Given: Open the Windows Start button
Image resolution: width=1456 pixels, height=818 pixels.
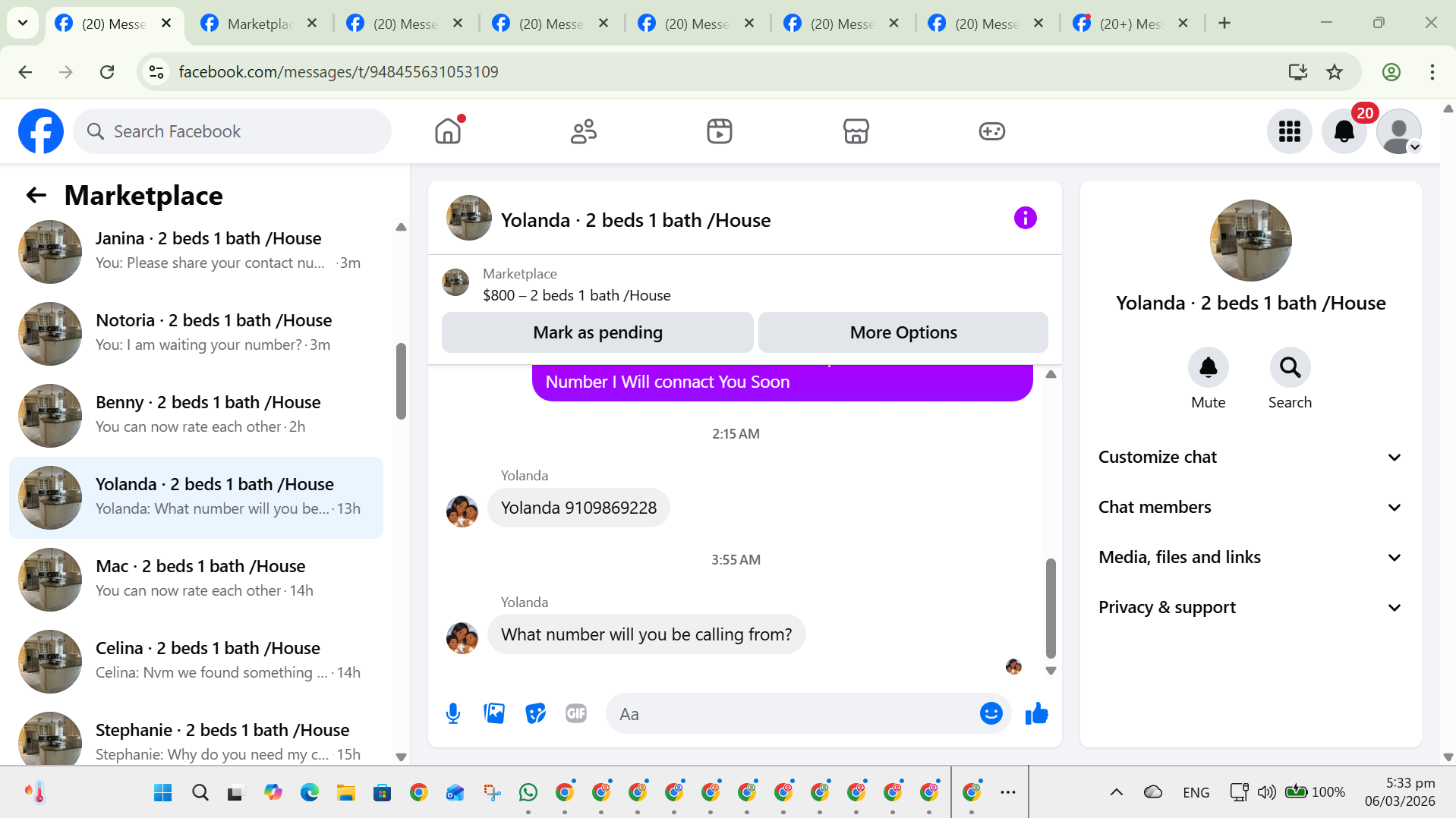Looking at the screenshot, I should pyautogui.click(x=162, y=793).
